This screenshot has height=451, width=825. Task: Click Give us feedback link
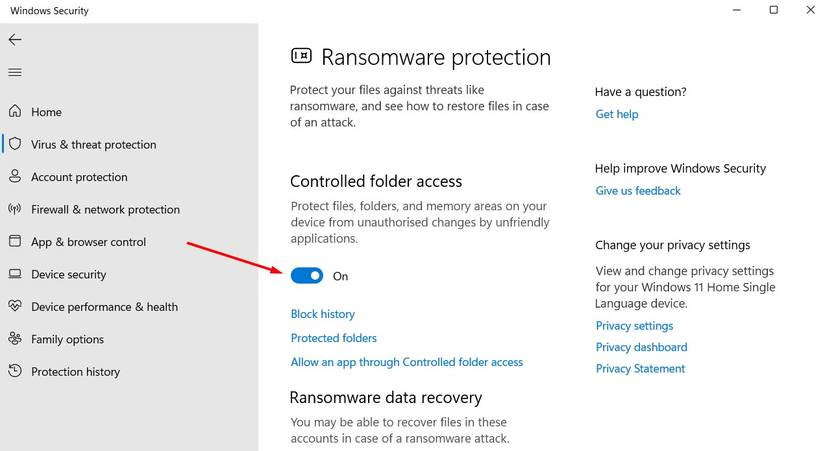point(637,191)
